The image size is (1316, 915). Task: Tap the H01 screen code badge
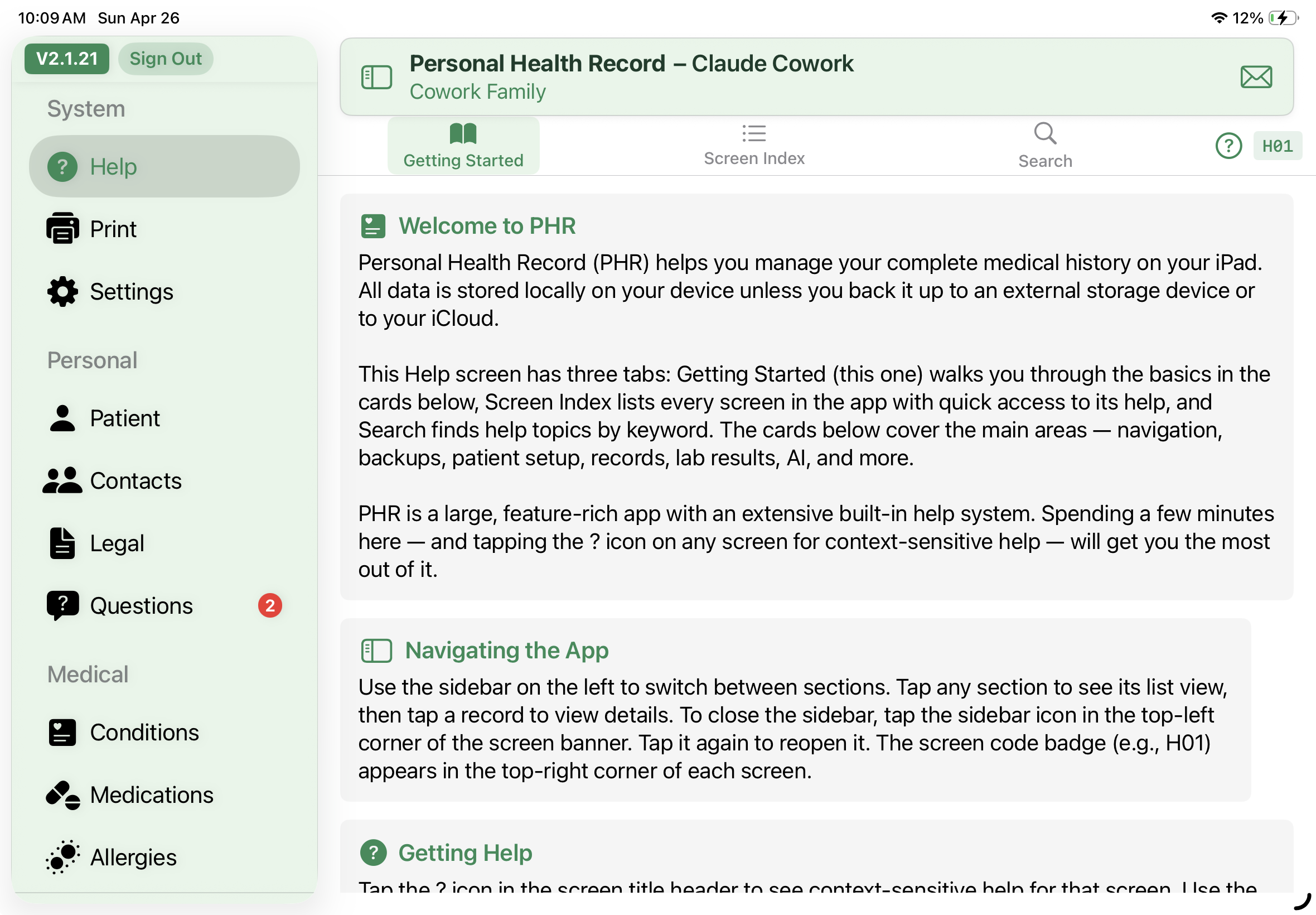coord(1277,146)
